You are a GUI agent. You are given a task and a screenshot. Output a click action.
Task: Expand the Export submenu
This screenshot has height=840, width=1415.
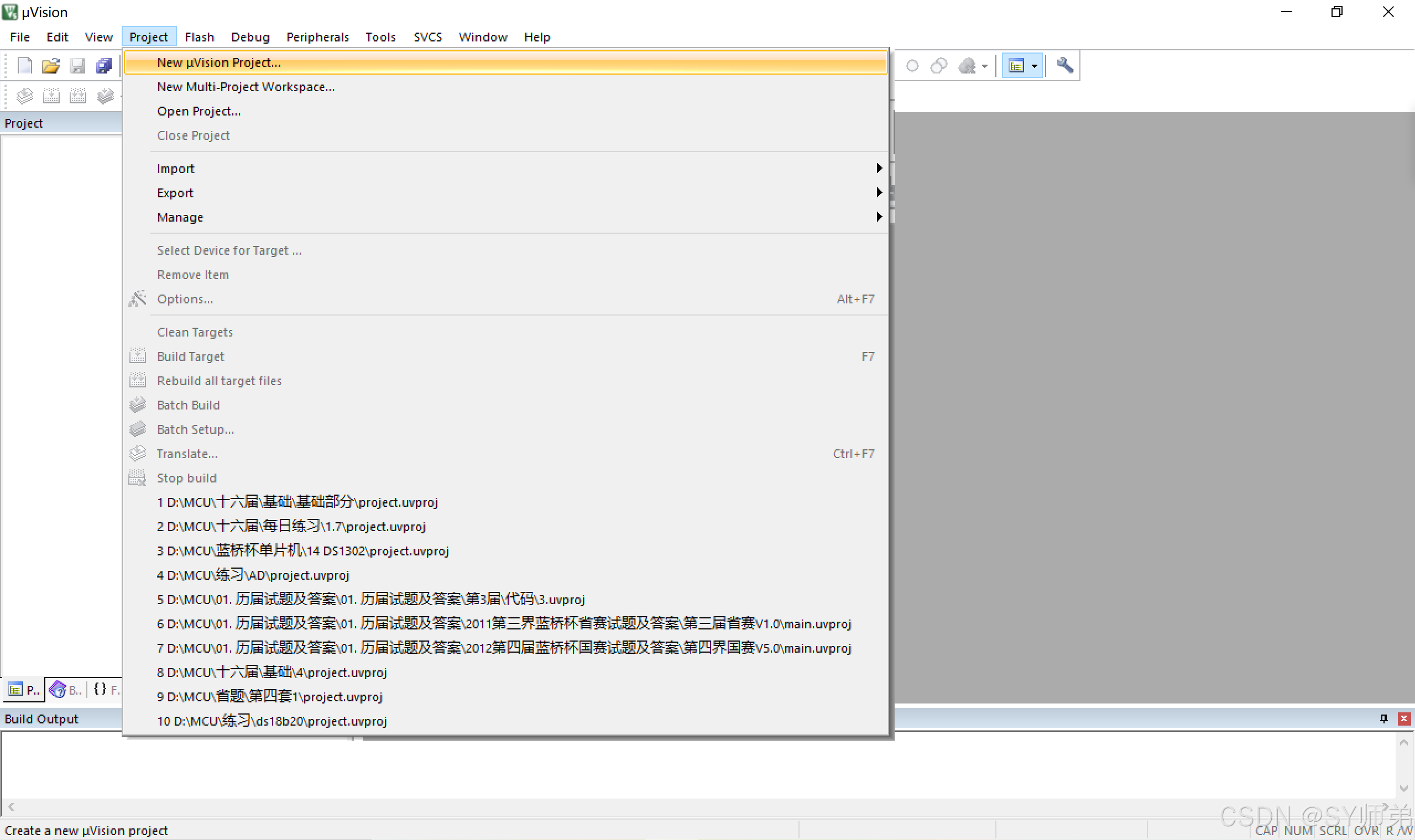(x=505, y=193)
